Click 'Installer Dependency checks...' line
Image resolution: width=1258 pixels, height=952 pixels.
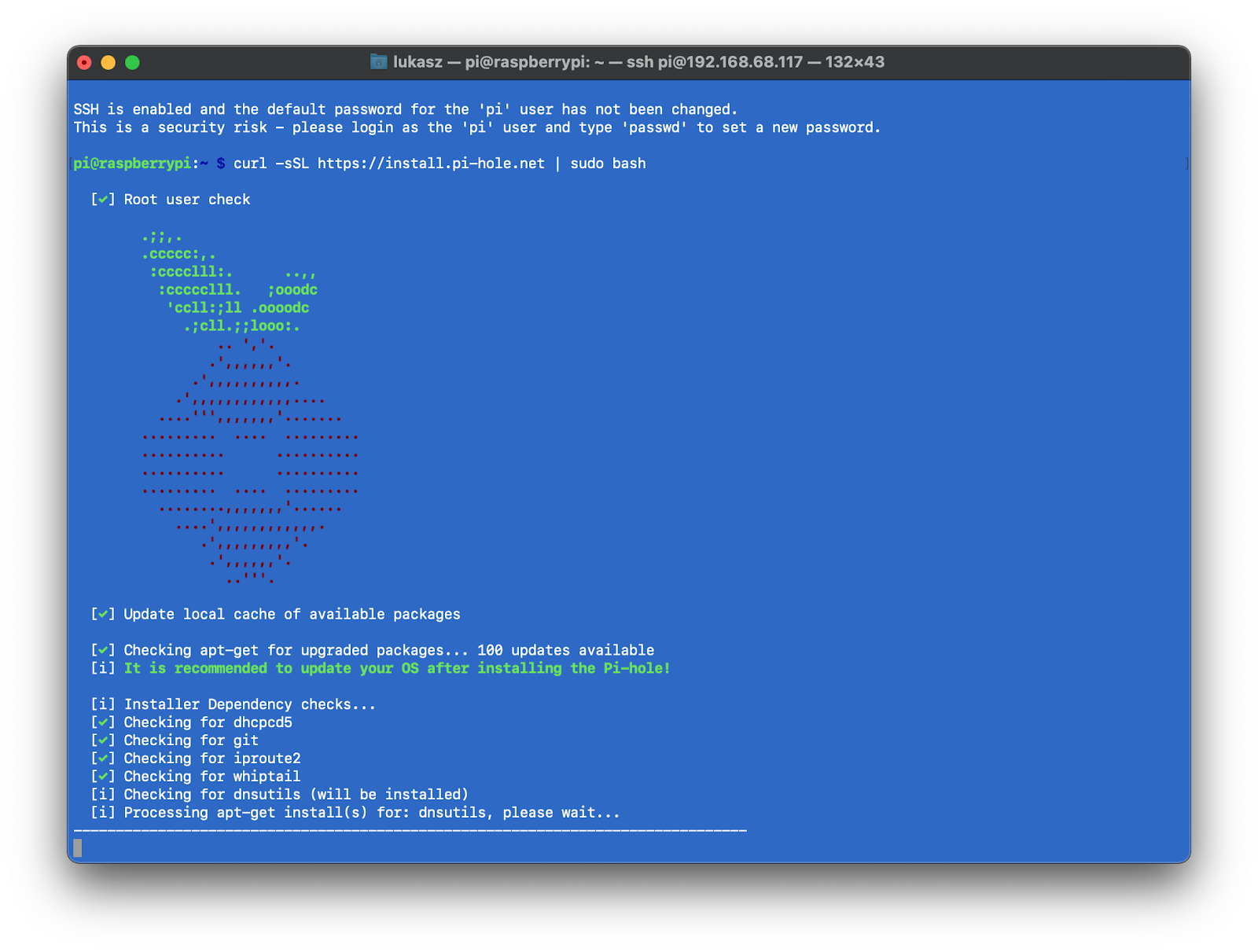click(x=233, y=704)
